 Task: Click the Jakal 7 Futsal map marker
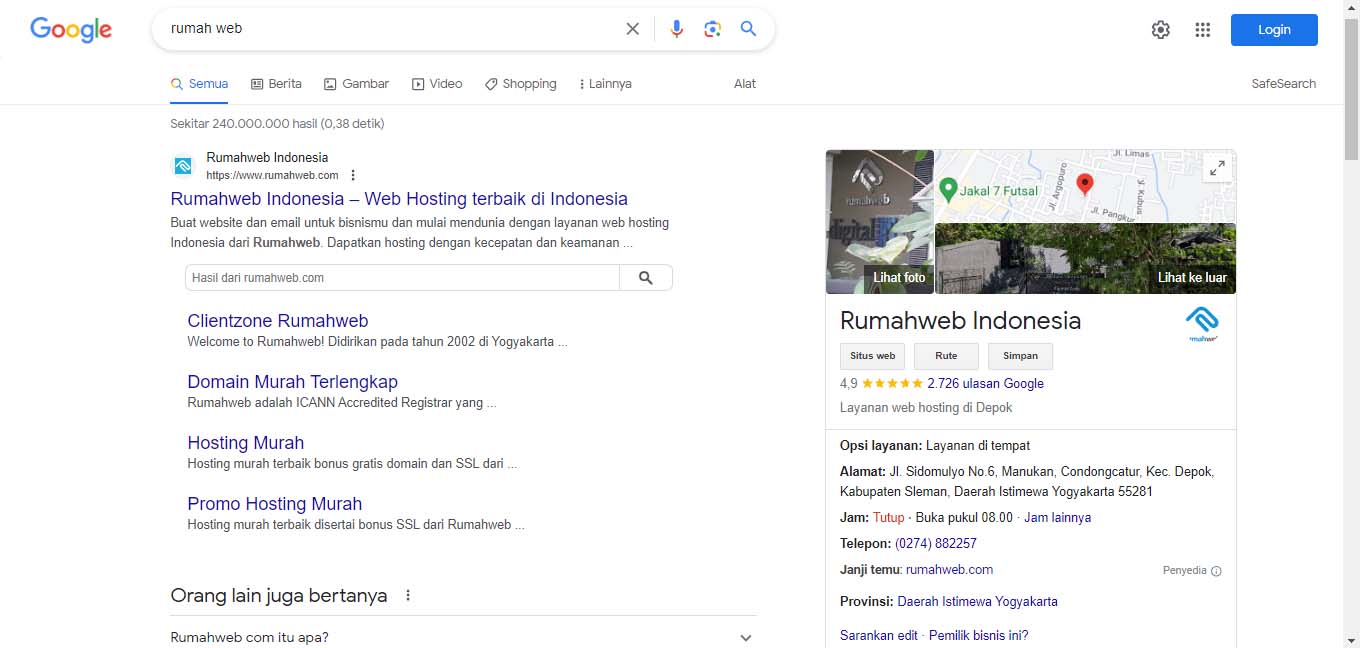tap(949, 188)
